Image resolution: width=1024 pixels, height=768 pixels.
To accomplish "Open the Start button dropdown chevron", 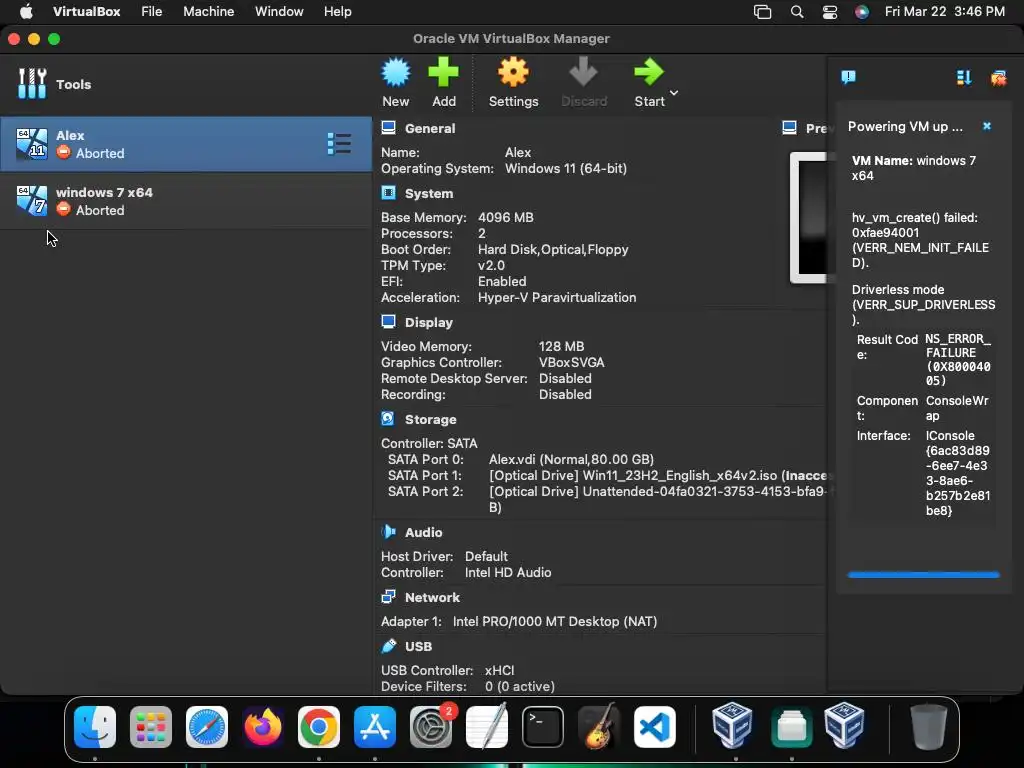I will click(674, 93).
